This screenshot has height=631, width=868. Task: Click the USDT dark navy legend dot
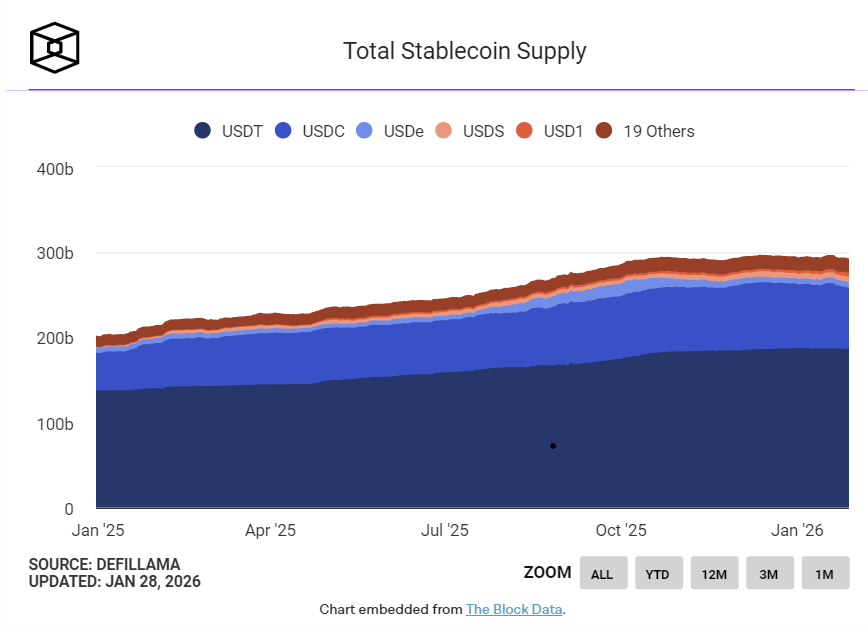coord(203,131)
